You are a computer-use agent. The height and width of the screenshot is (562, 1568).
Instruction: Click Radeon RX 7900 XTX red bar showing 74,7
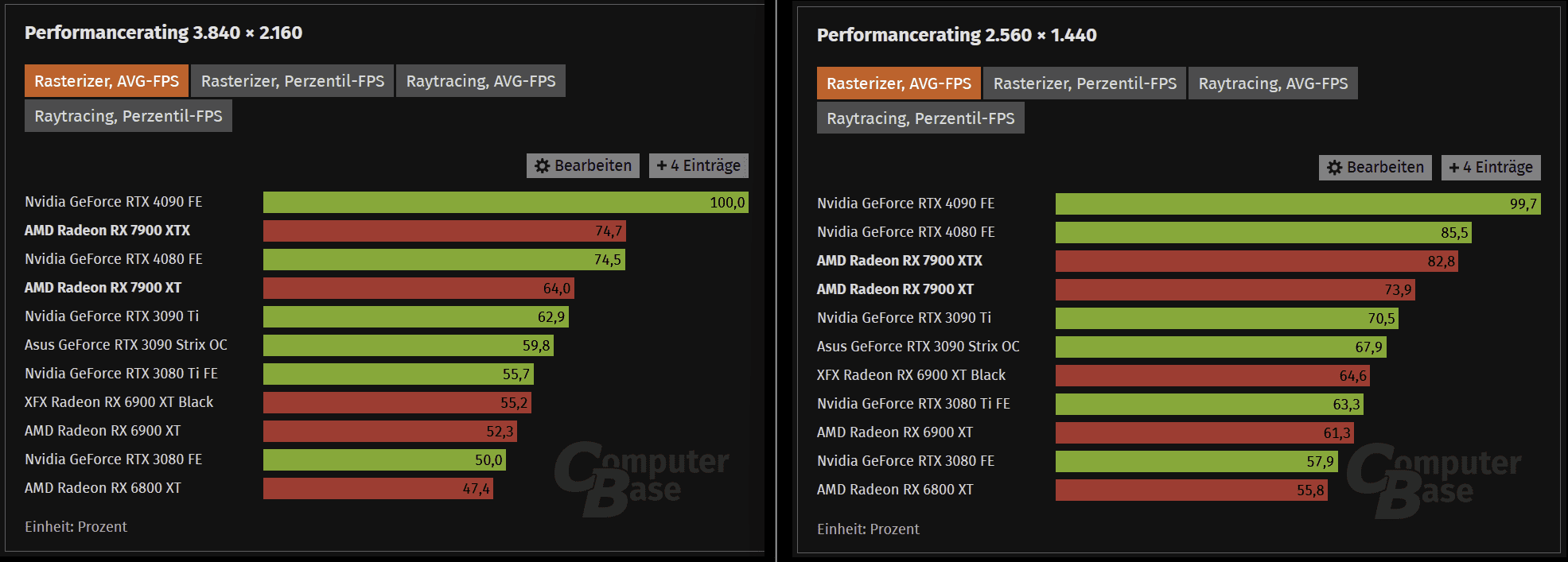(x=444, y=231)
